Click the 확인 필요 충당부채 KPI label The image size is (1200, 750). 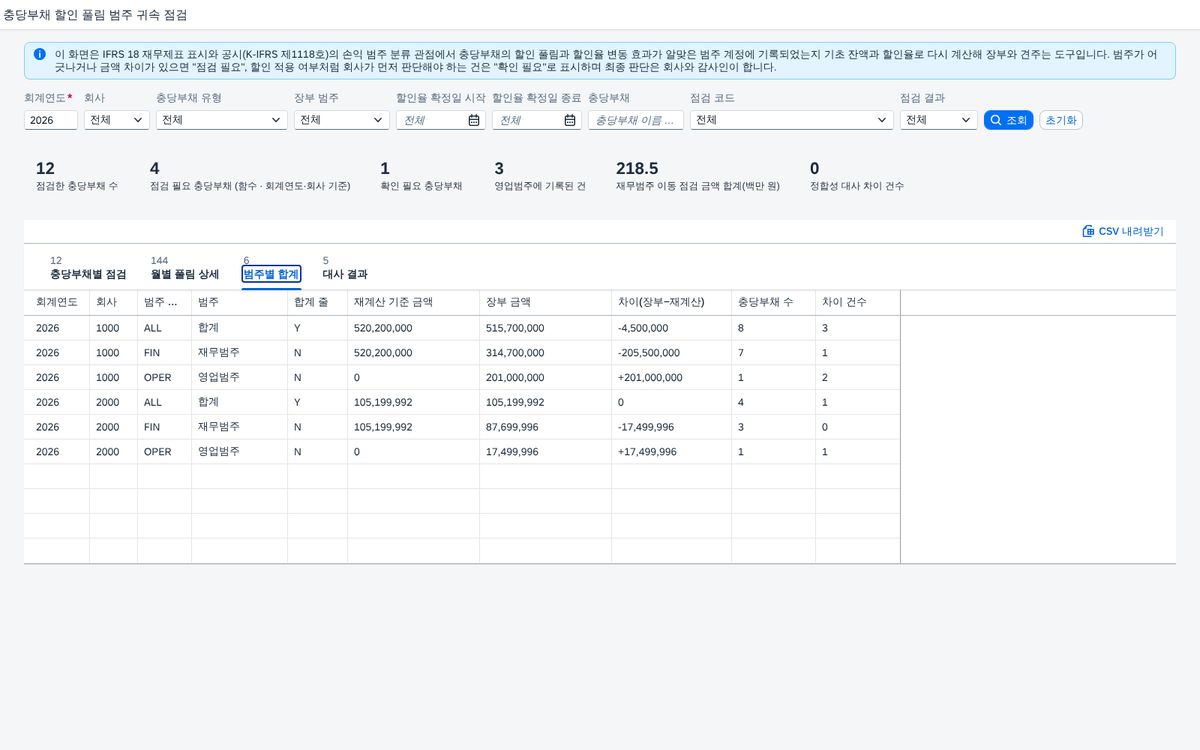click(x=421, y=186)
